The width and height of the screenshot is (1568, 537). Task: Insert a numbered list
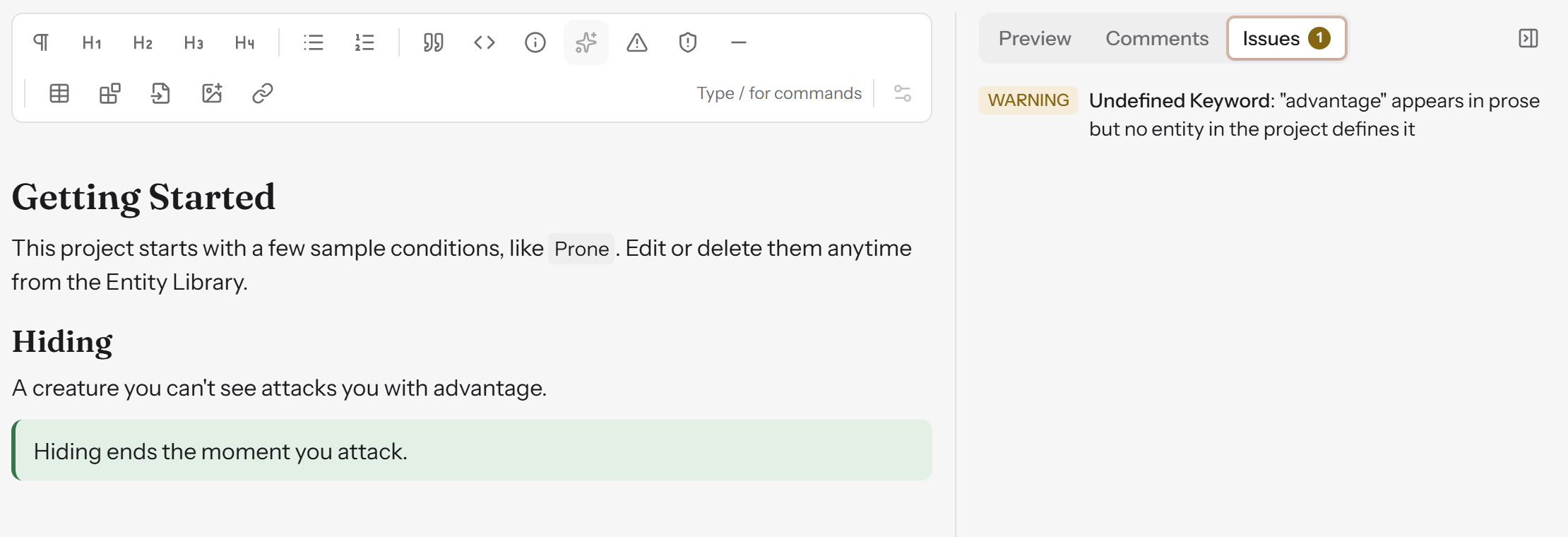point(364,42)
